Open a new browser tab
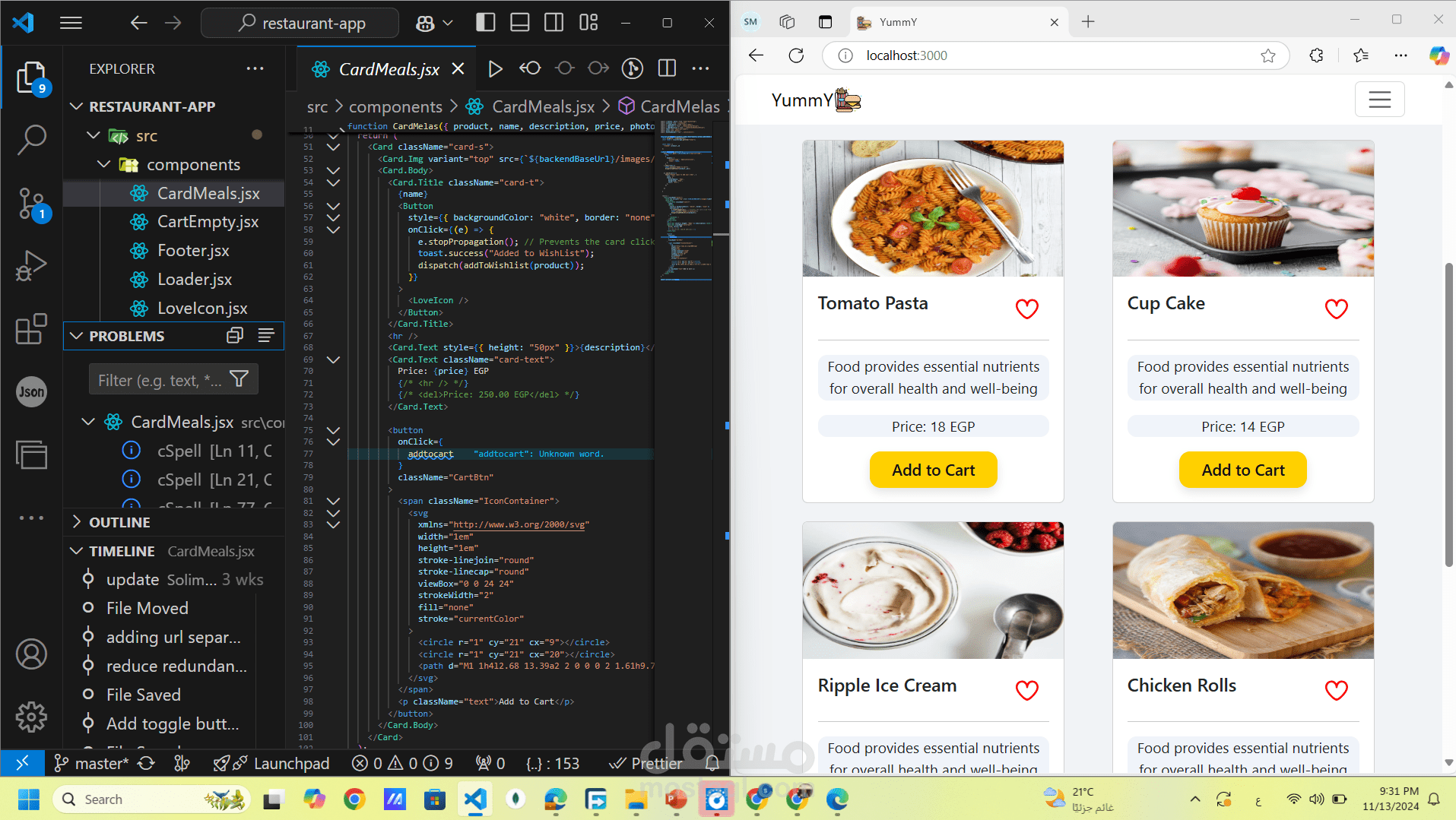Image resolution: width=1456 pixels, height=820 pixels. (1088, 22)
